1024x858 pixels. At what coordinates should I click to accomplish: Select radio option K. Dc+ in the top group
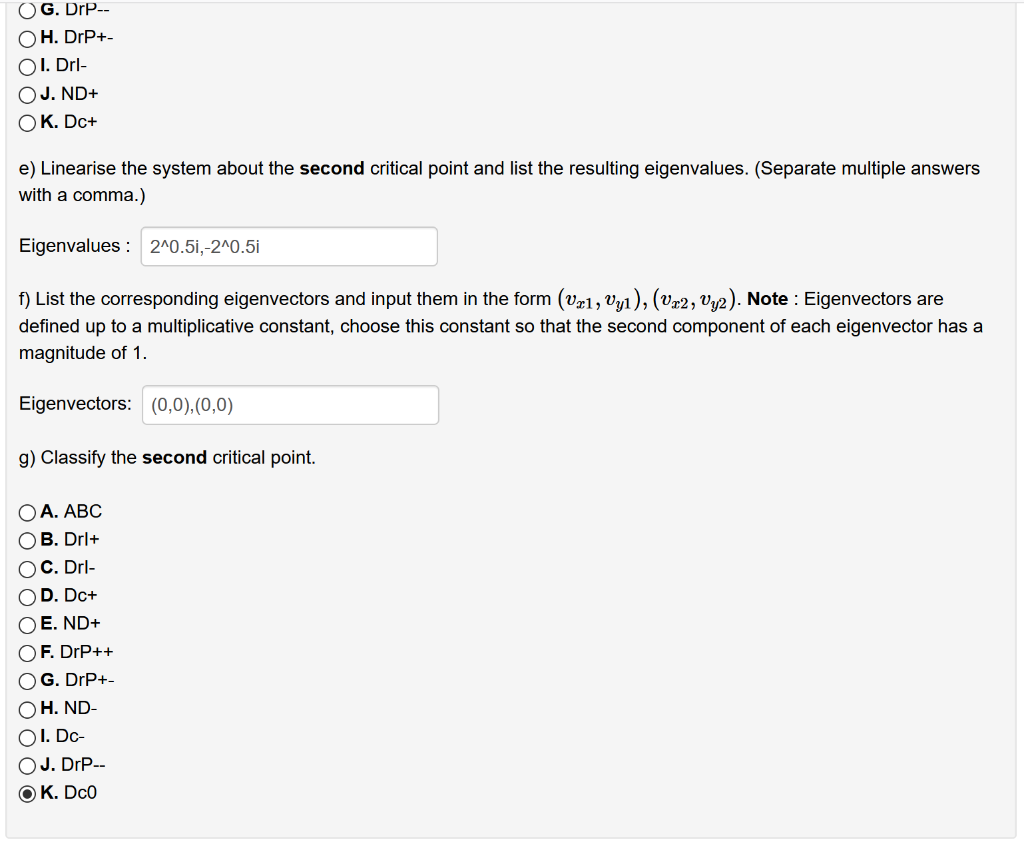tap(25, 121)
